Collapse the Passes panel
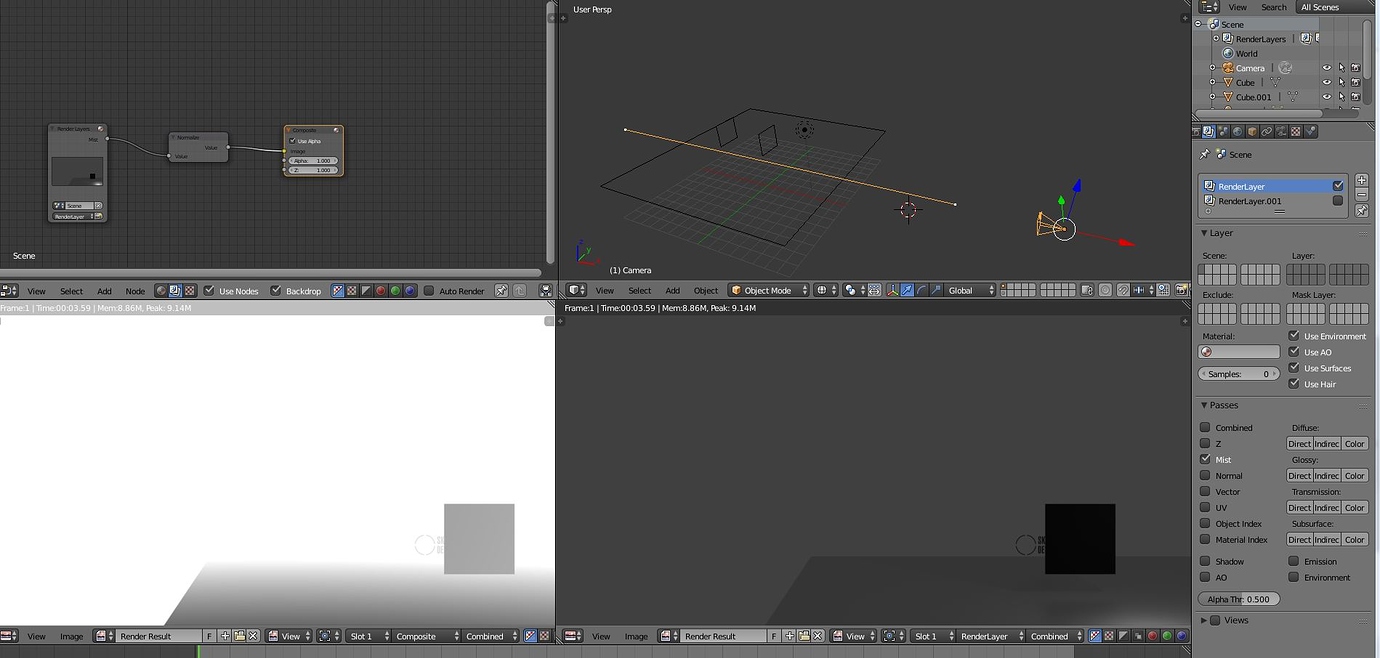Screen dimensions: 1380x658 click(x=1205, y=405)
